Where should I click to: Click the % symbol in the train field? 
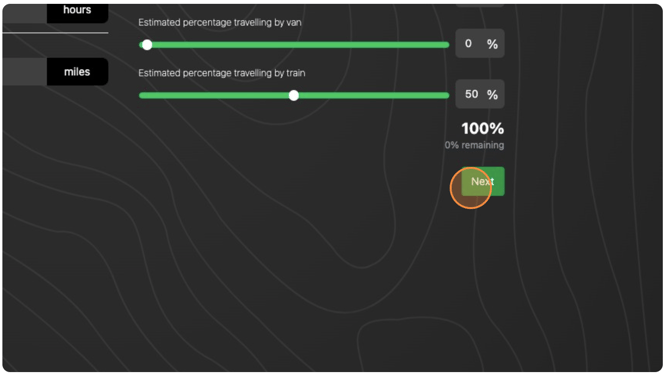pyautogui.click(x=492, y=94)
